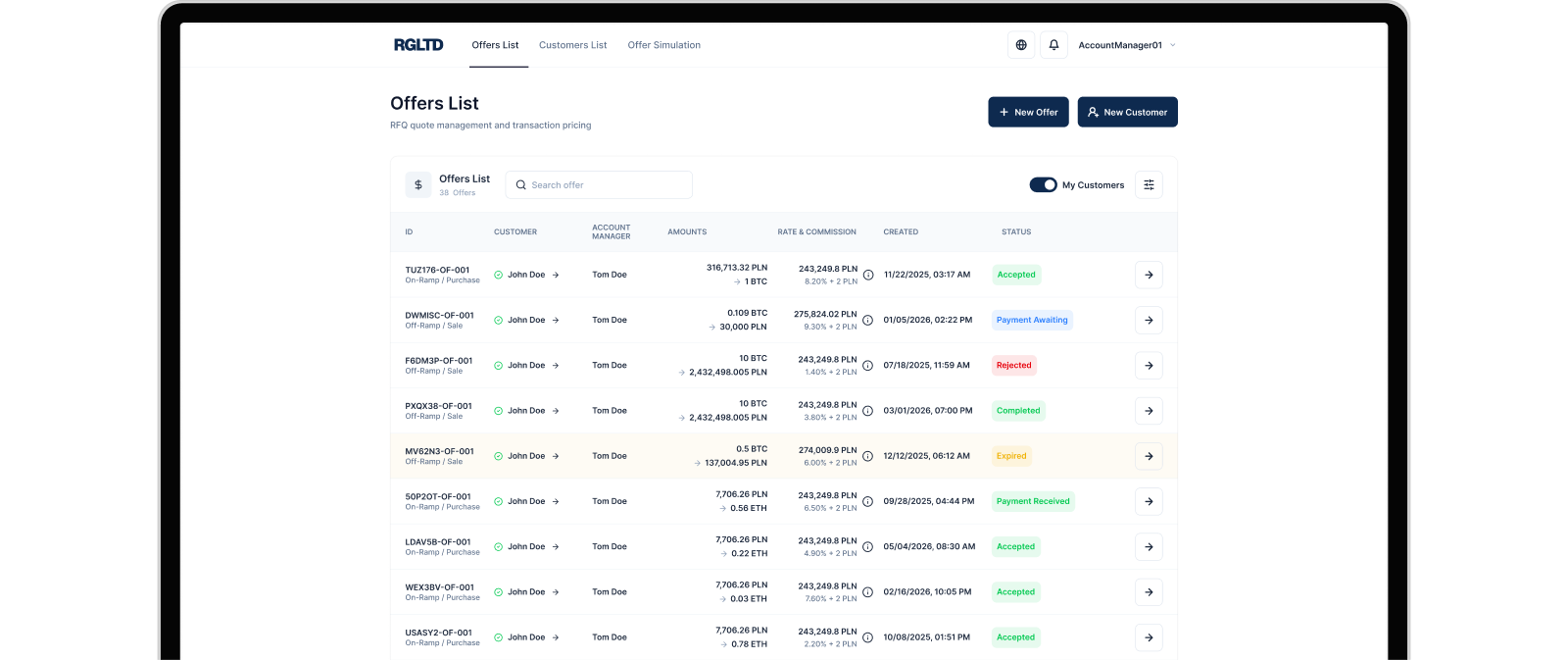Open offer MV62N3-OF-001 with the row arrow button

[x=1149, y=456]
